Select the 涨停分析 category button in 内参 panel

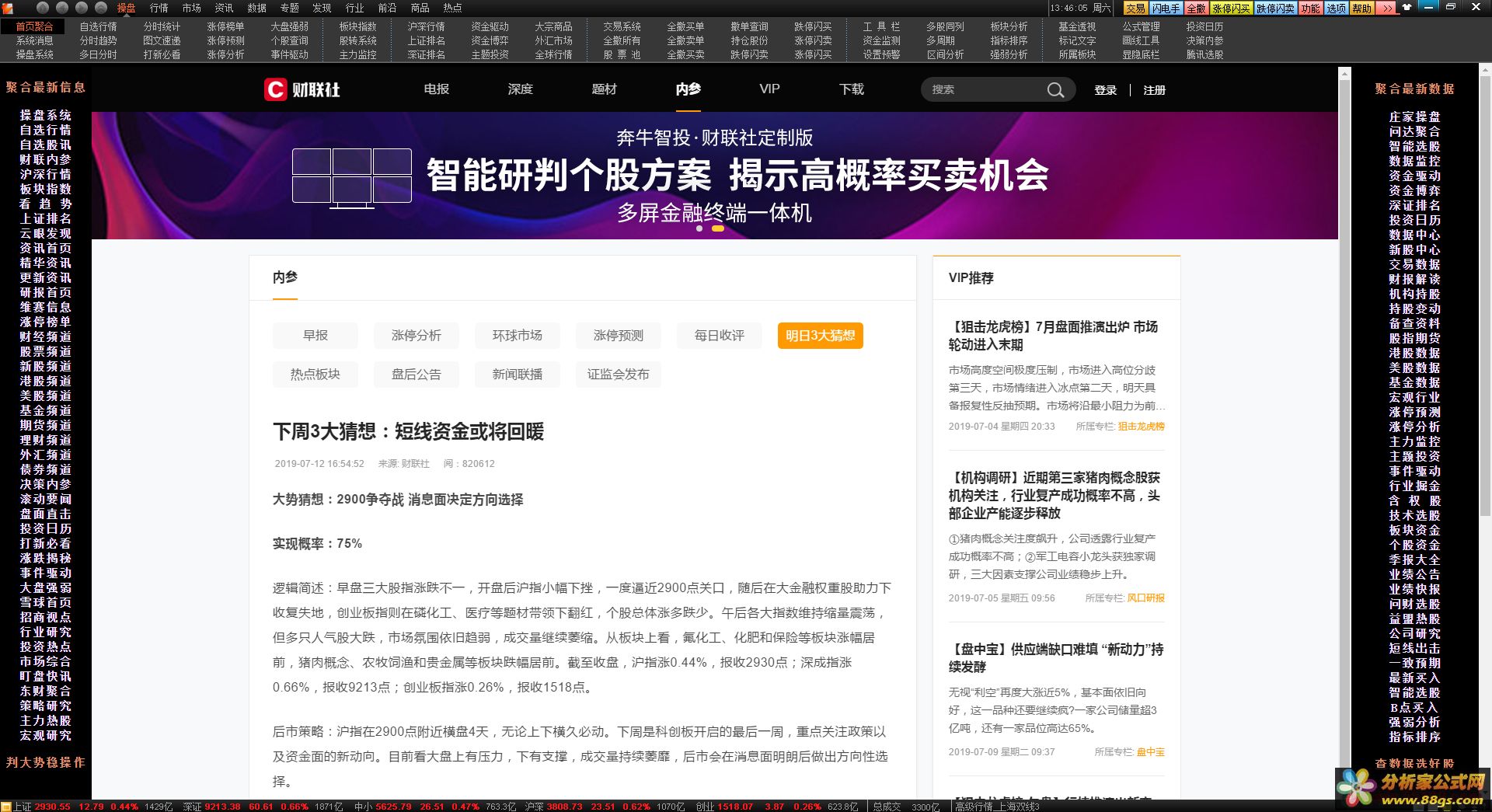pos(417,336)
